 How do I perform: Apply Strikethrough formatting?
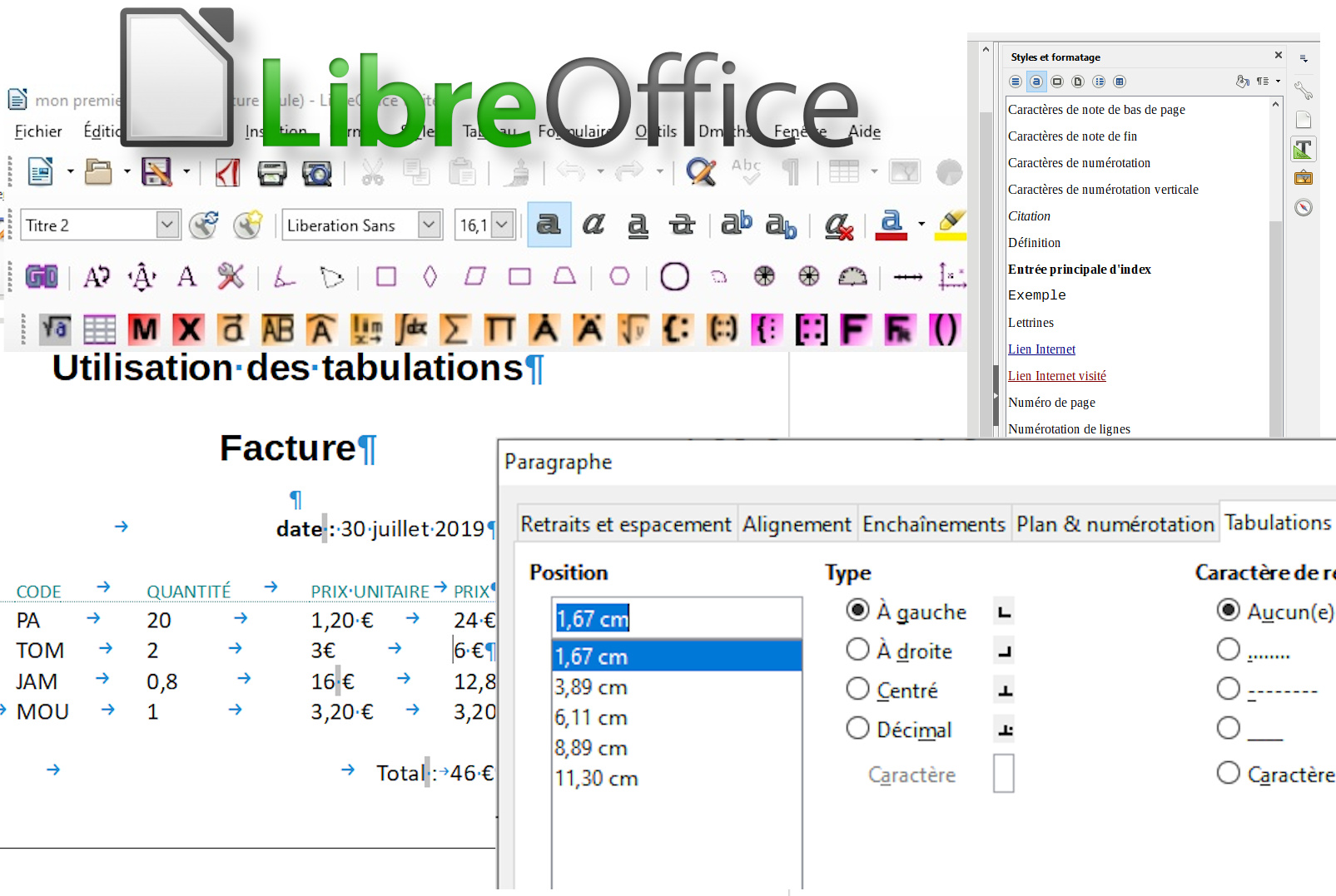(x=683, y=225)
